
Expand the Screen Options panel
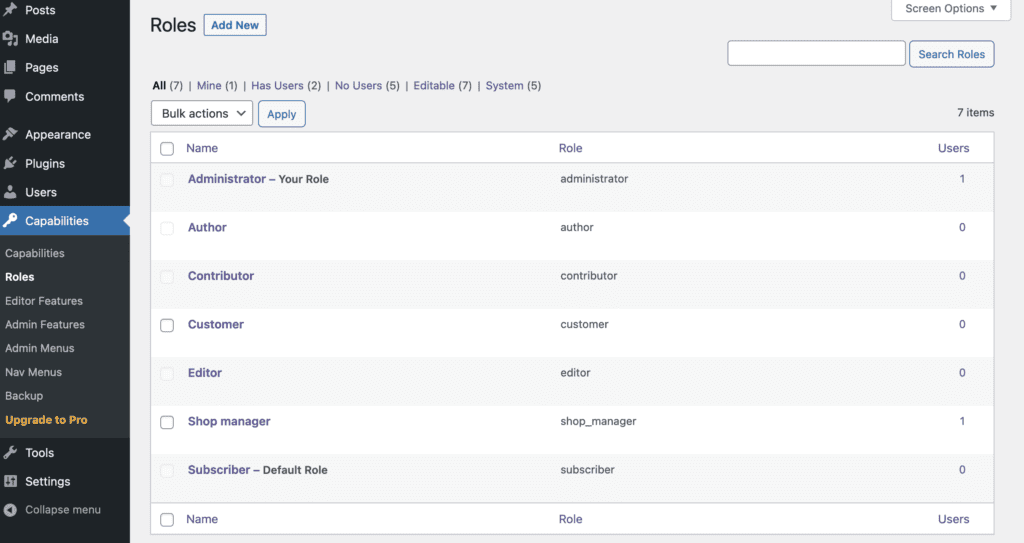[951, 9]
